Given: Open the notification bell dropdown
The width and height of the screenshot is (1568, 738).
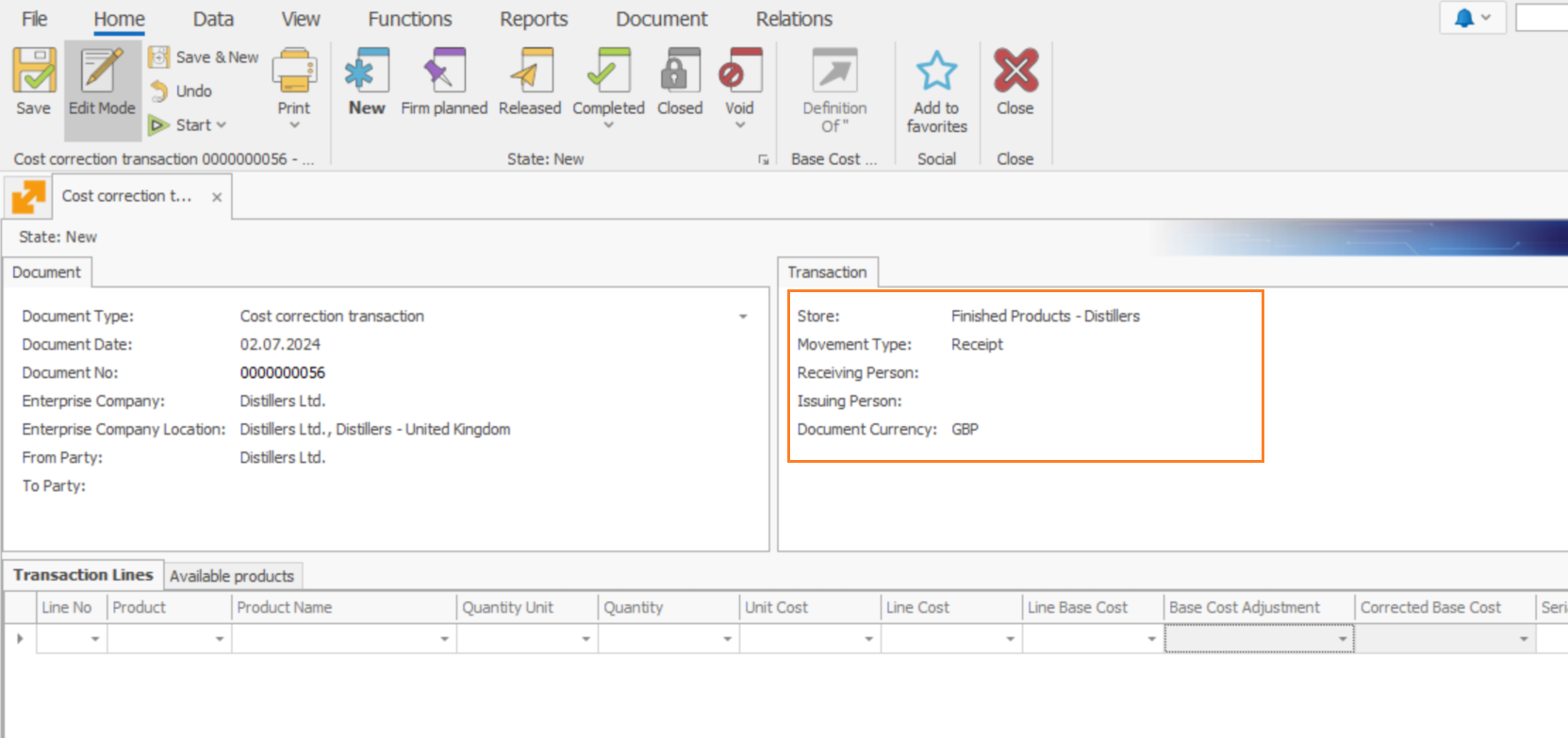Looking at the screenshot, I should (1473, 18).
